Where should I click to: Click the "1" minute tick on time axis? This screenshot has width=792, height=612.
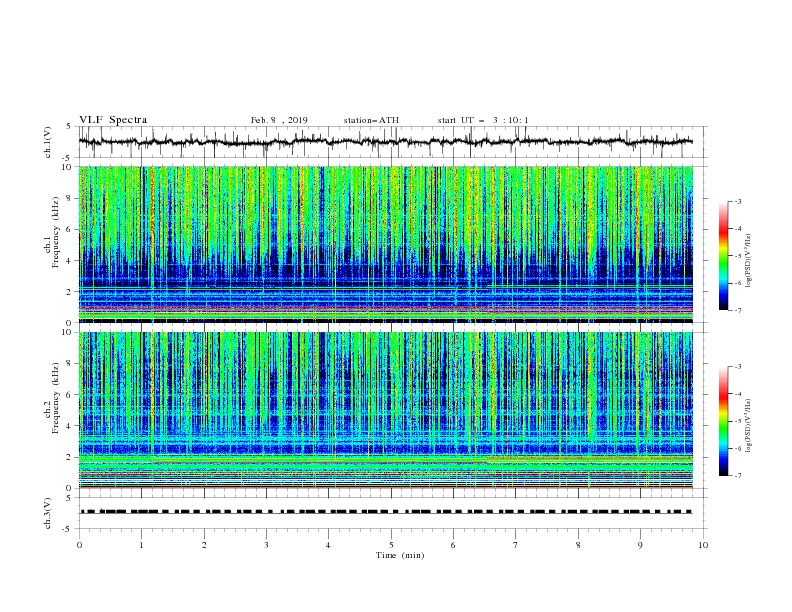tap(141, 545)
